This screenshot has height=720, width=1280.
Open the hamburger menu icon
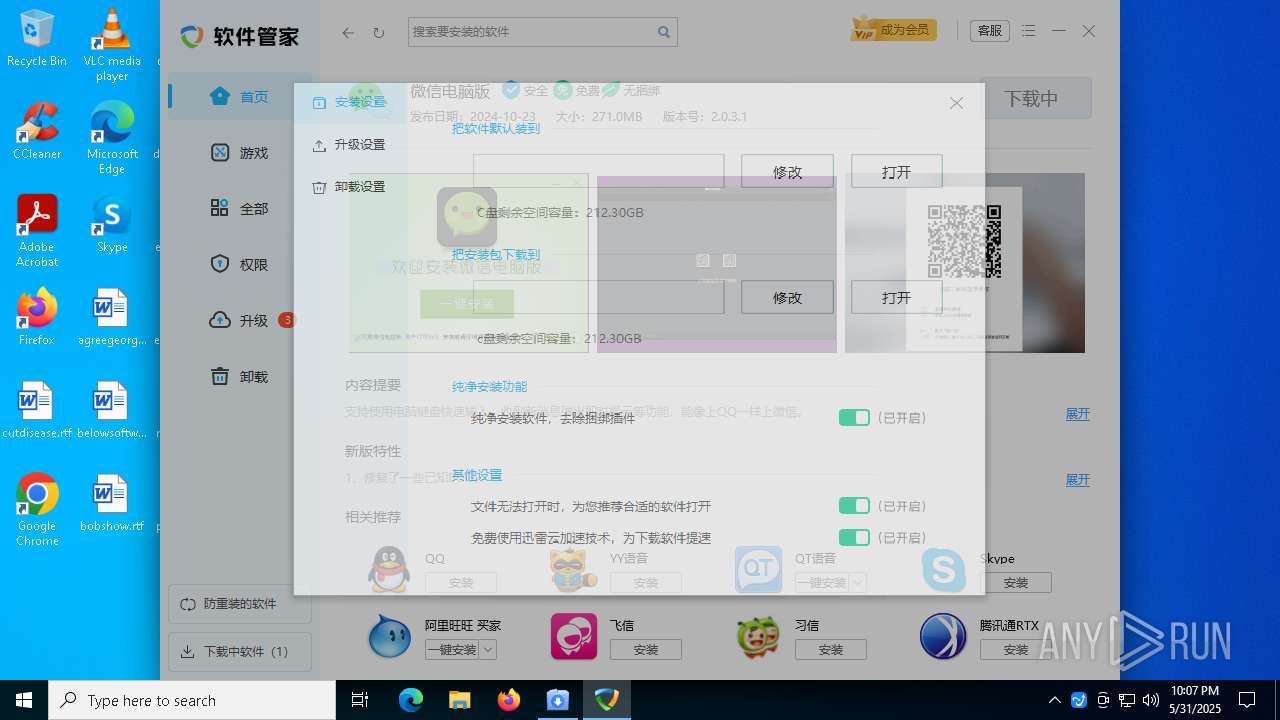pyautogui.click(x=1029, y=31)
